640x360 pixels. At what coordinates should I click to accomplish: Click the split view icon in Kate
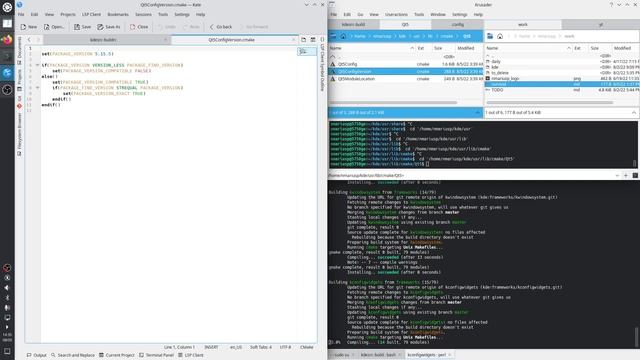coord(313,40)
